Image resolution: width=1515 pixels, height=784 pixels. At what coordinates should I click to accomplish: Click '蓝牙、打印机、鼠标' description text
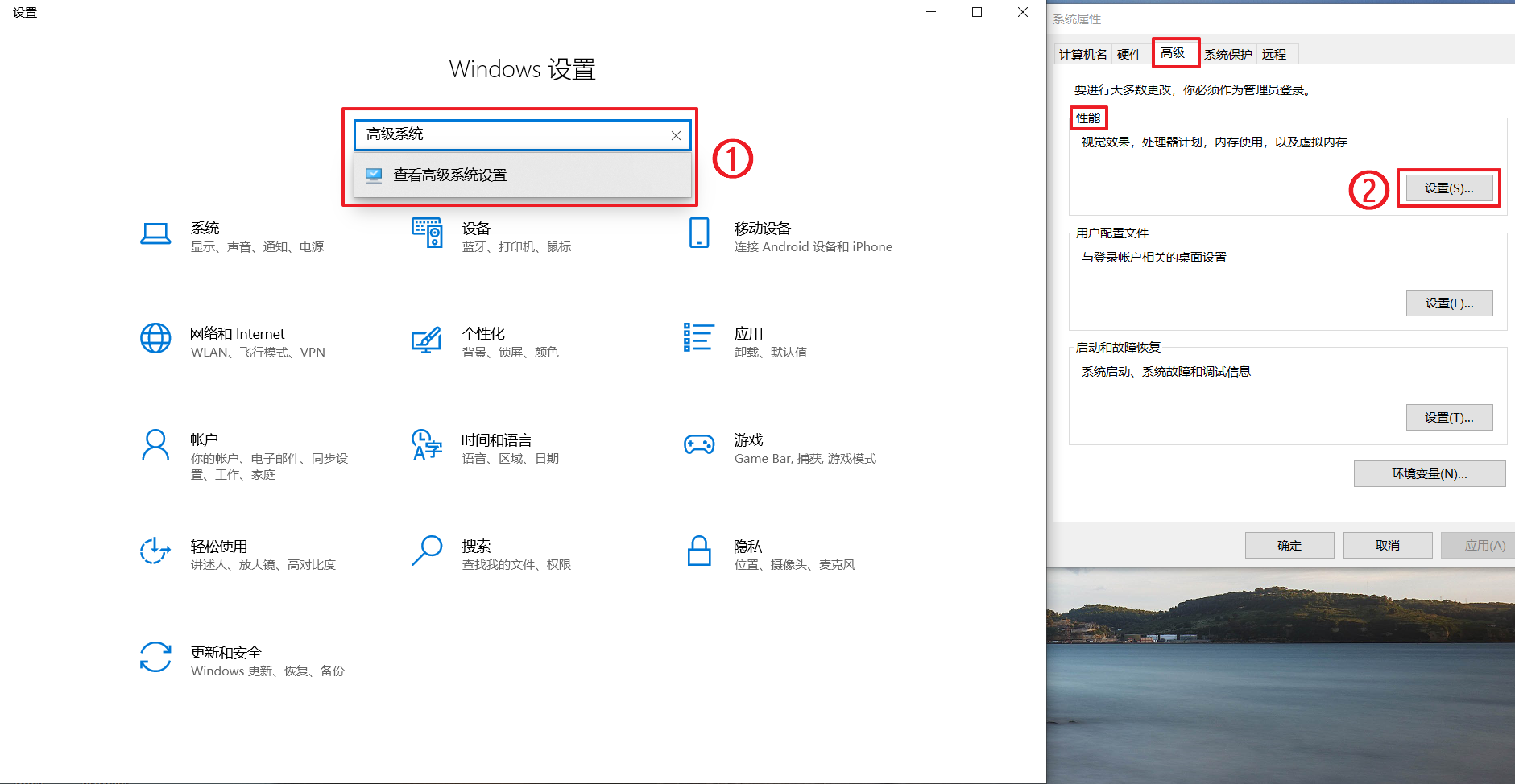point(516,247)
